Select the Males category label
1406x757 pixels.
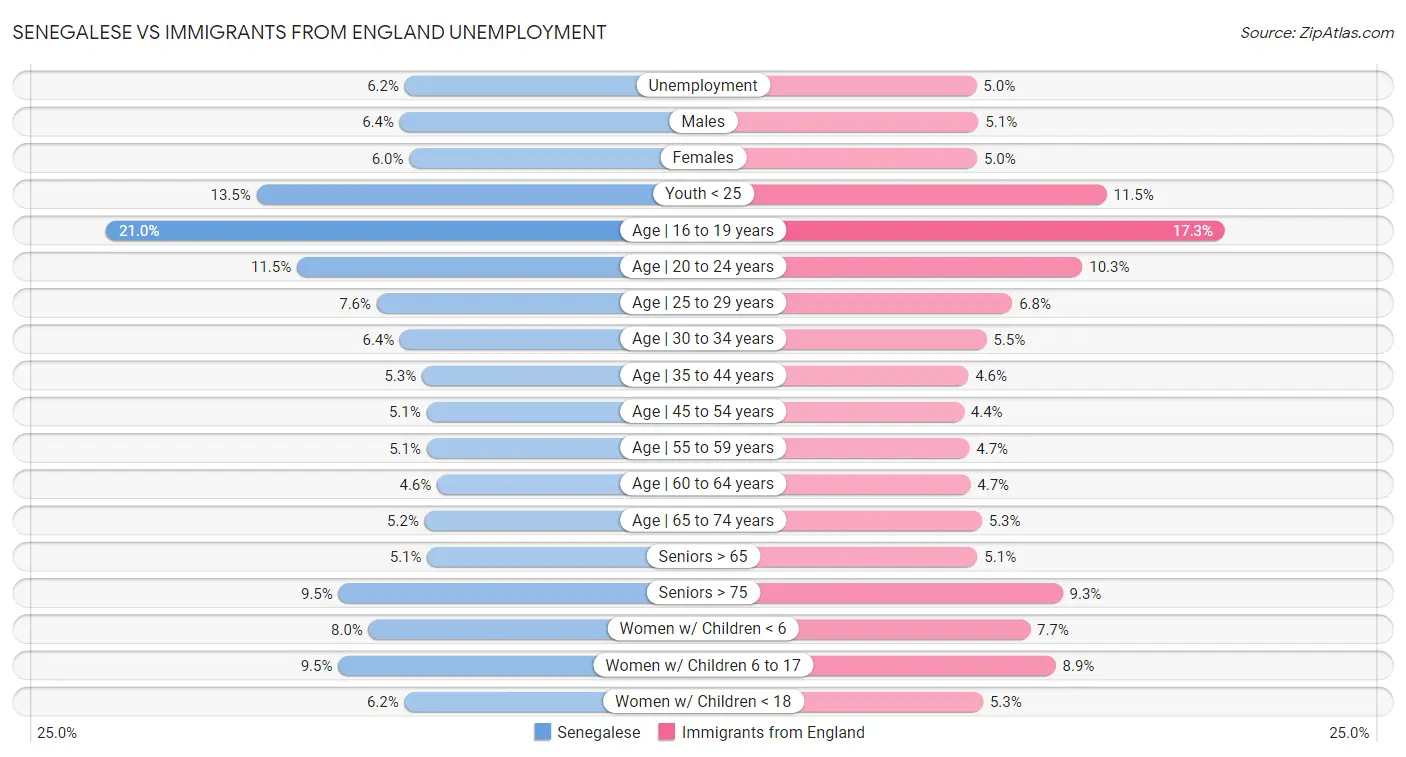point(703,122)
